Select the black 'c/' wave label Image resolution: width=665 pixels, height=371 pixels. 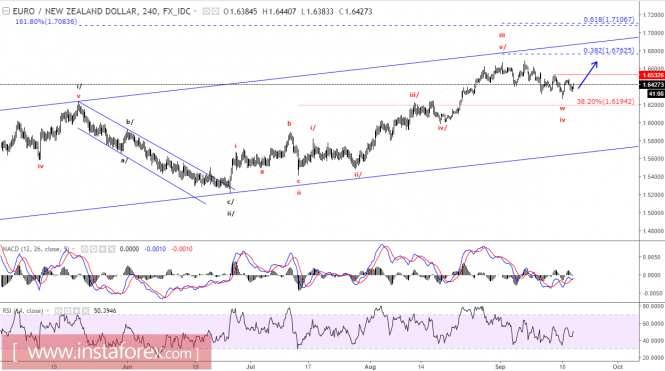coord(231,202)
